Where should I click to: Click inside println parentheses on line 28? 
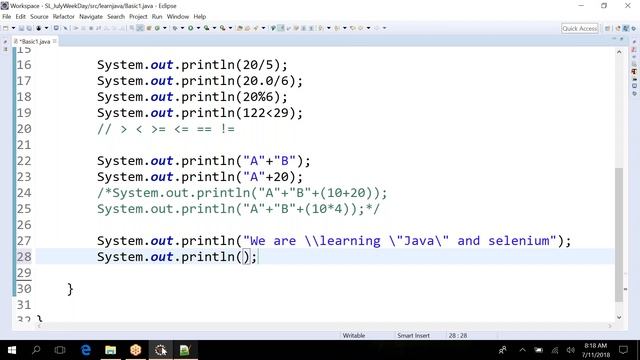click(x=246, y=257)
